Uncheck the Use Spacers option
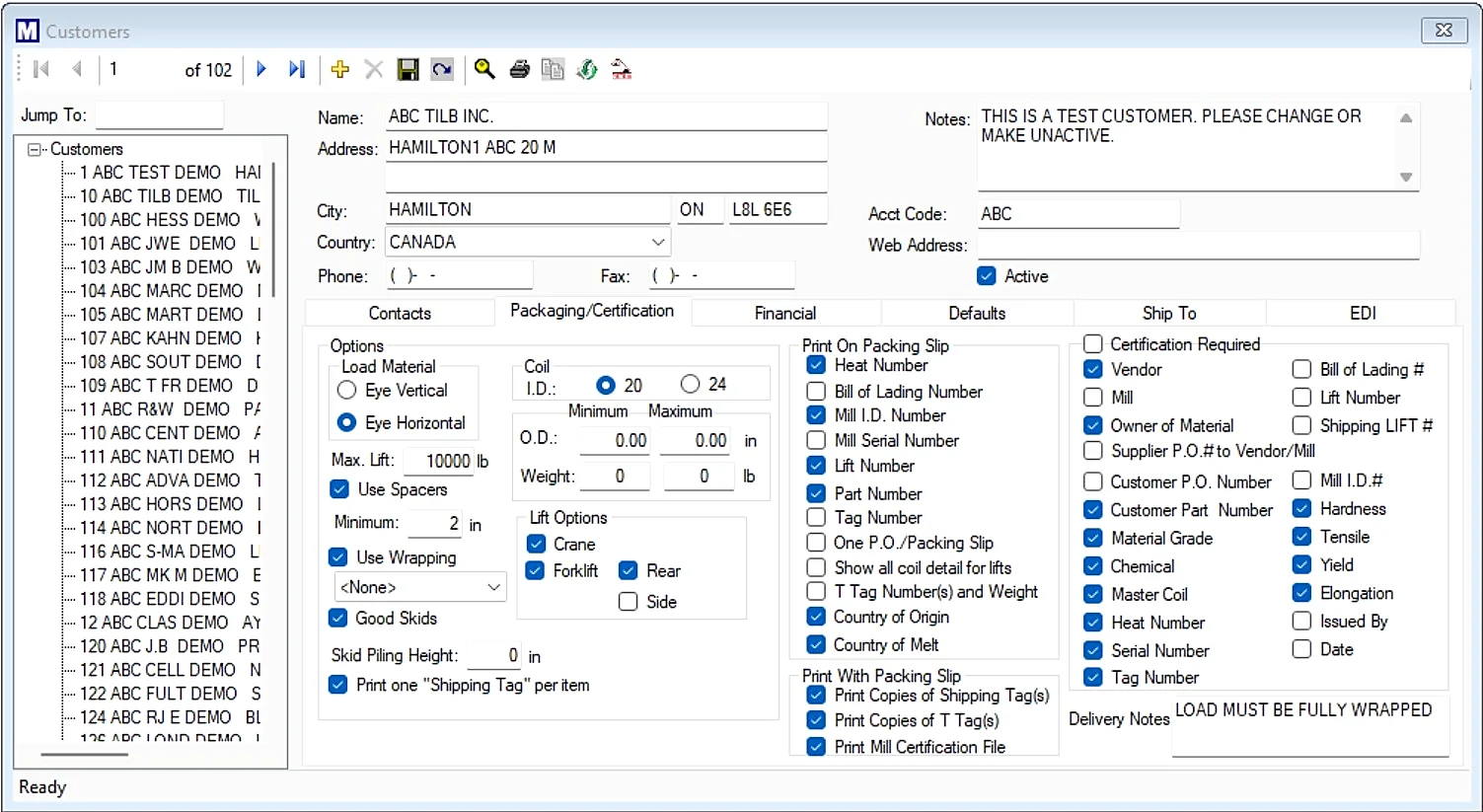 click(x=339, y=488)
